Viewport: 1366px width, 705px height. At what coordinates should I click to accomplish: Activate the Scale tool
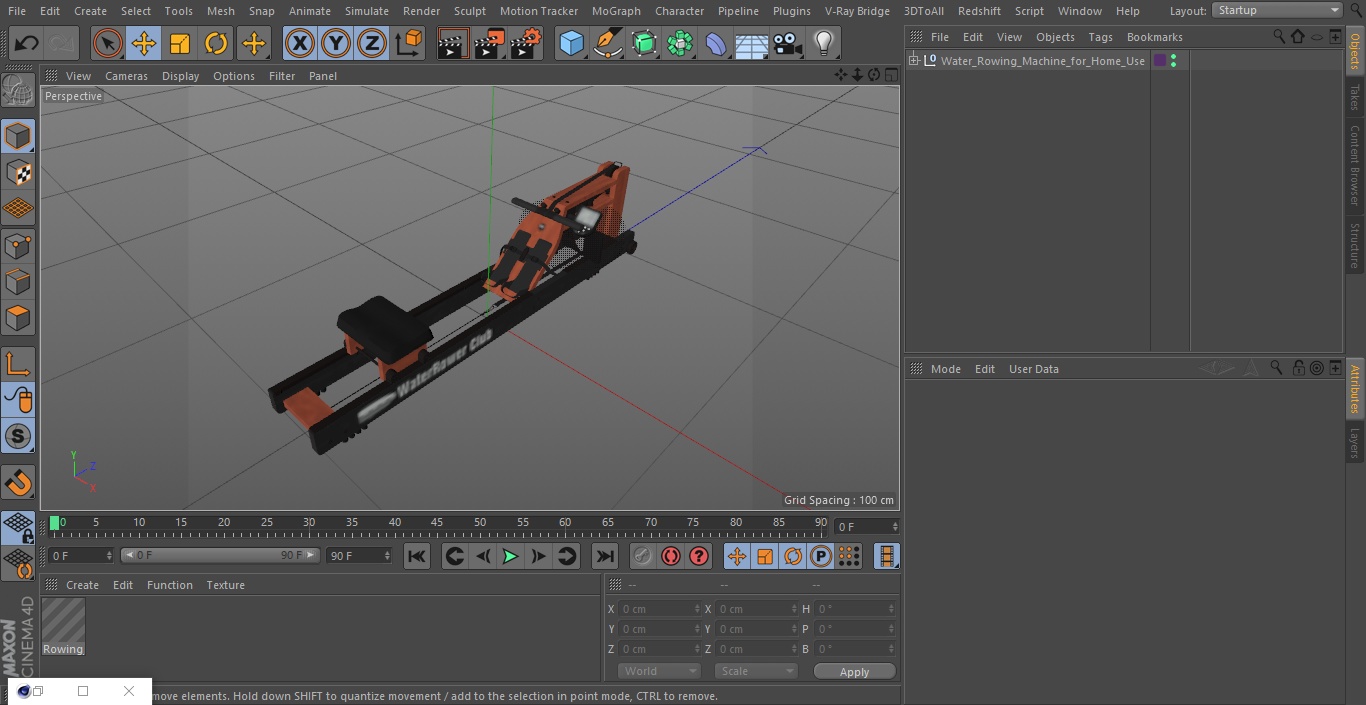tap(180, 43)
